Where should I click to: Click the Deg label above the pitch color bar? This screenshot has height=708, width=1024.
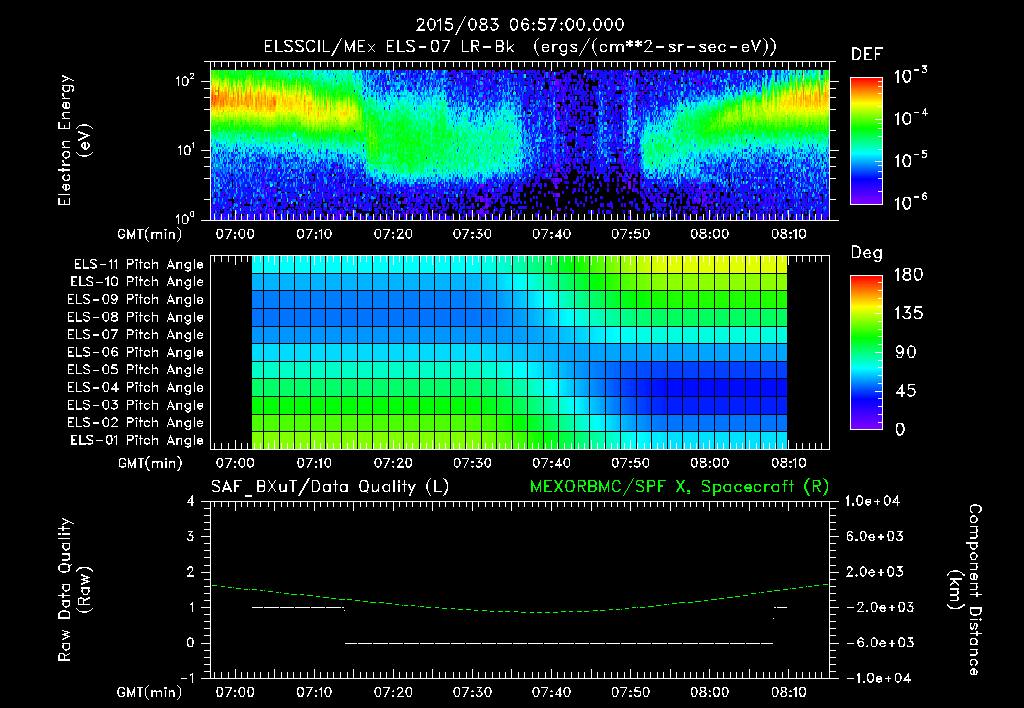[x=866, y=253]
